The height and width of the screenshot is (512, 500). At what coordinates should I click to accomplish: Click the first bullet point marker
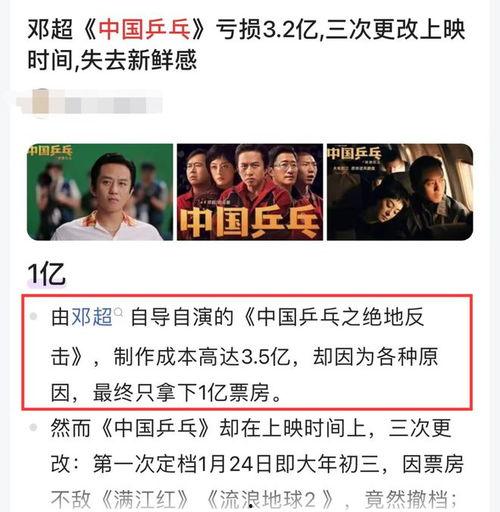pyautogui.click(x=33, y=316)
